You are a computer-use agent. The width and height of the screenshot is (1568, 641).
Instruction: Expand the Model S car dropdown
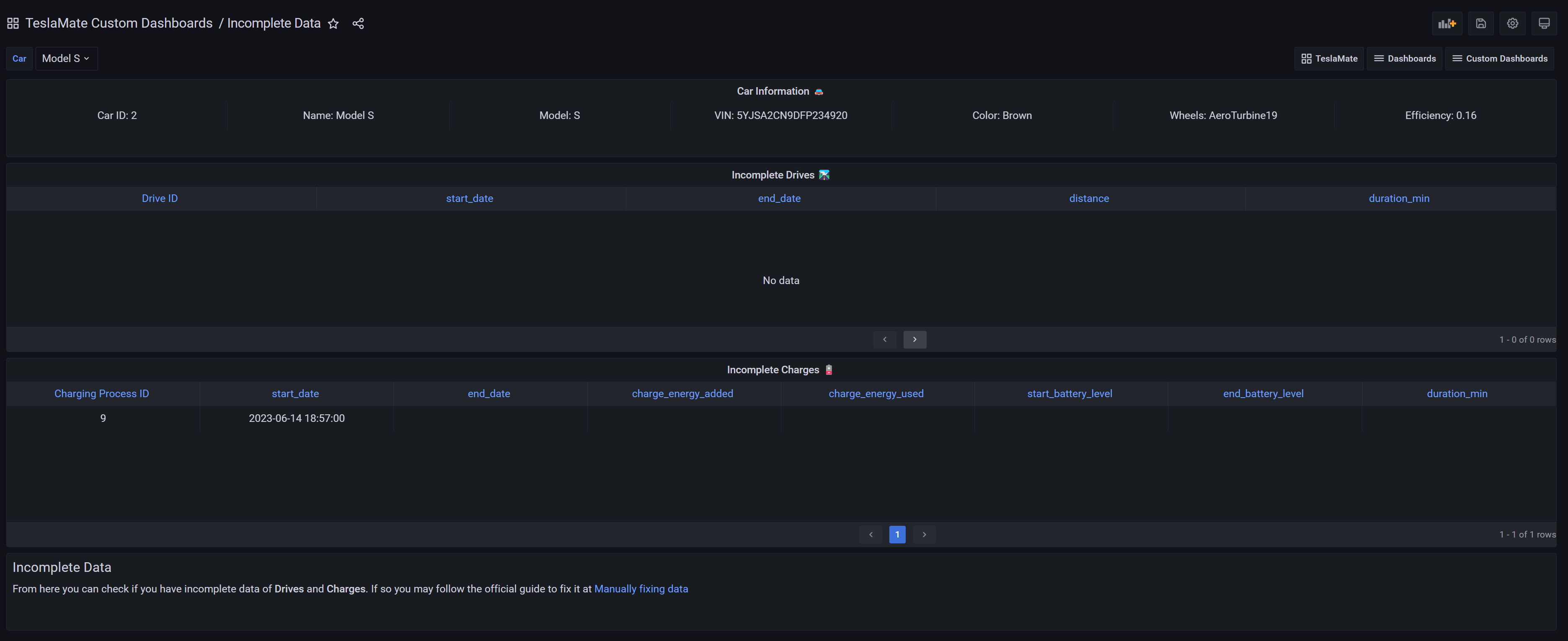66,58
